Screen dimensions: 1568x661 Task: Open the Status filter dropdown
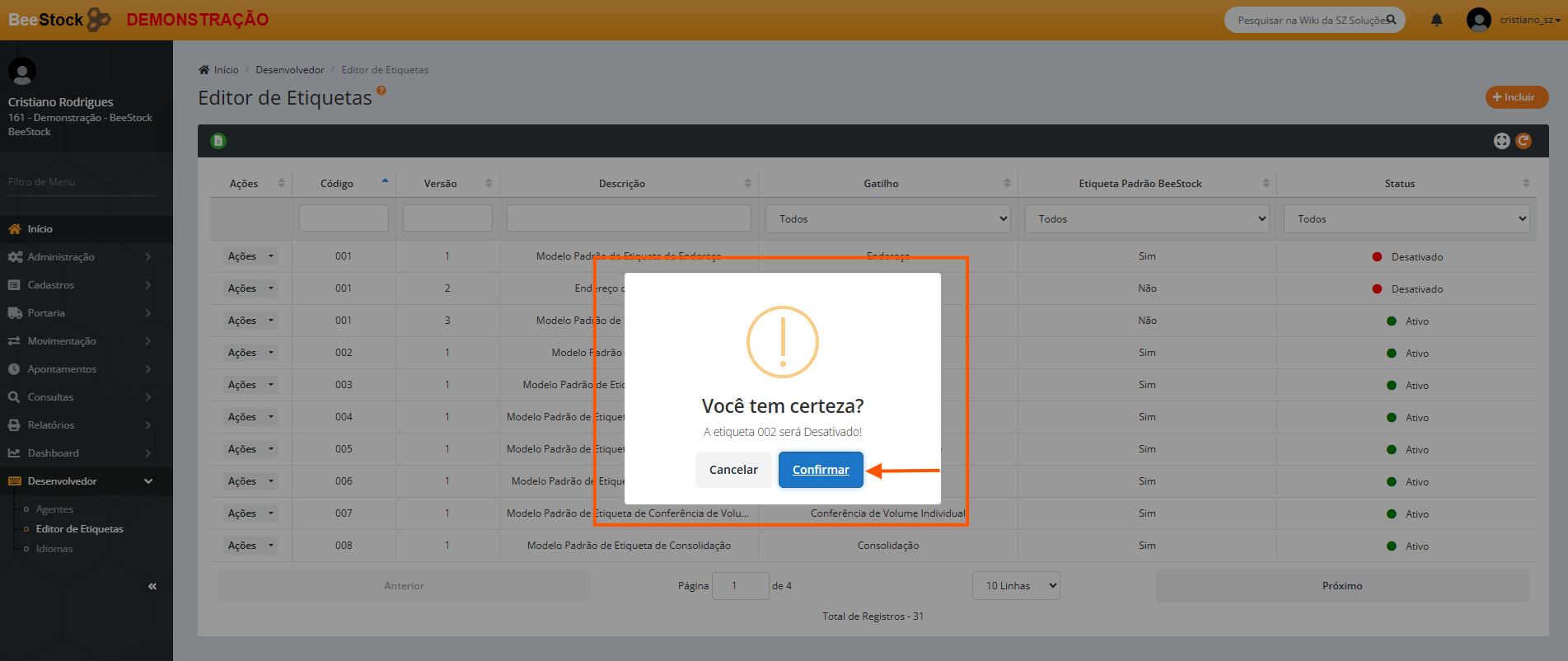1406,219
